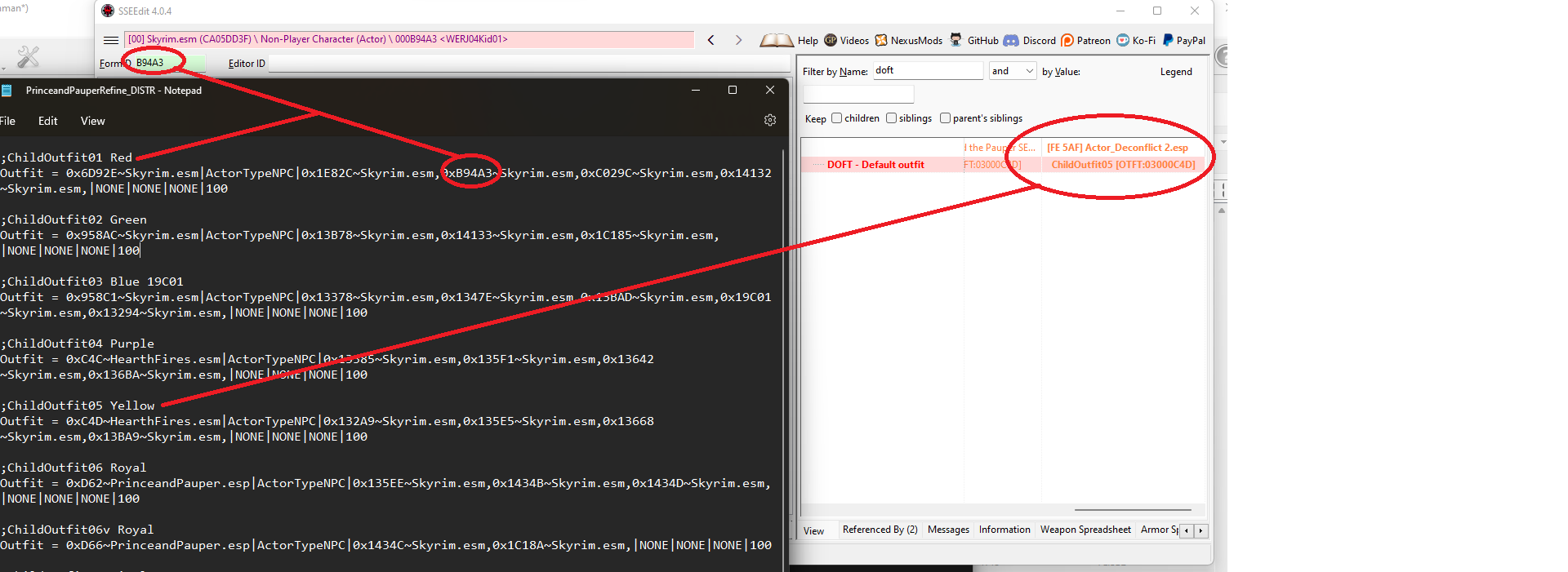Screen dimensions: 1568x572
Task: Click the ';ChildOutfit06v Royal' comment line
Action: (x=78, y=530)
